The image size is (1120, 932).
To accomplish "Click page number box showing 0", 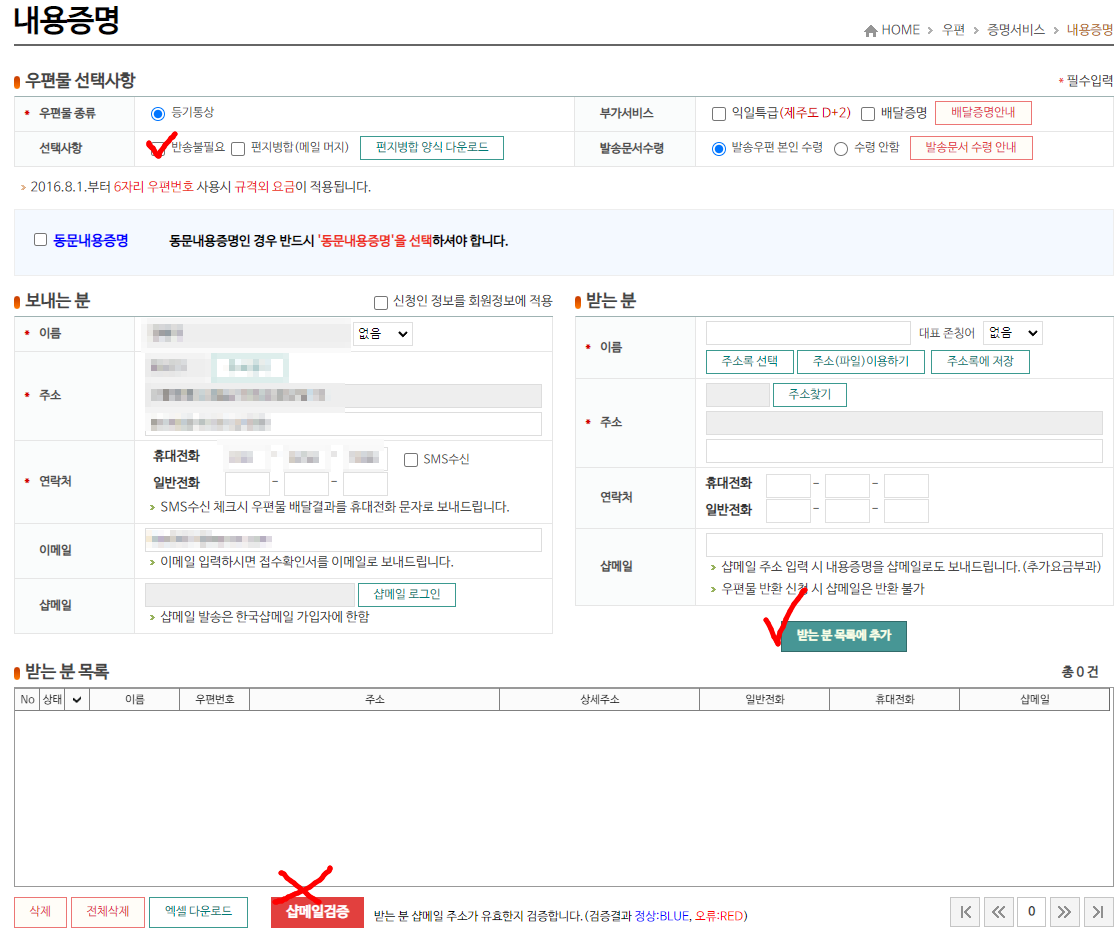I will point(1031,911).
